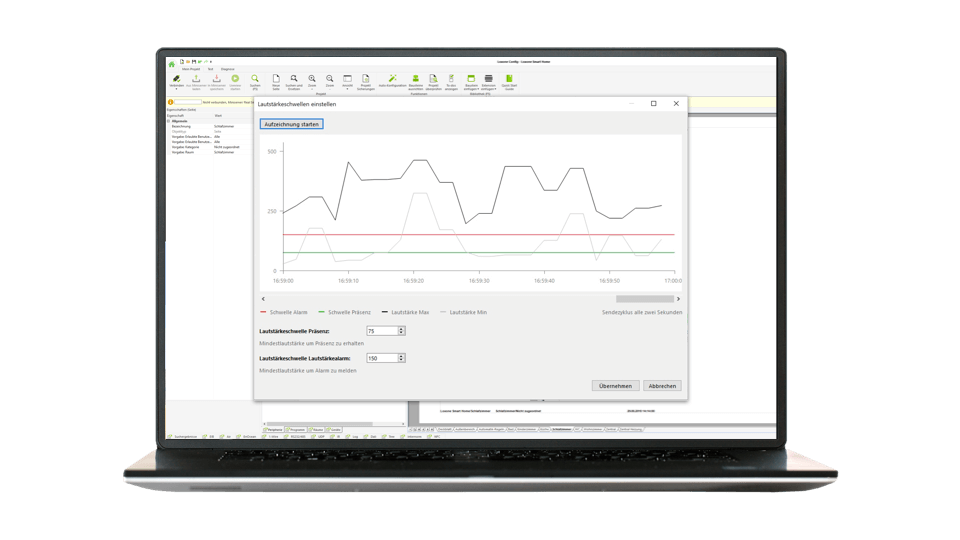Collapse the Allgemein properties group
This screenshot has height=540, width=960.
(169, 121)
